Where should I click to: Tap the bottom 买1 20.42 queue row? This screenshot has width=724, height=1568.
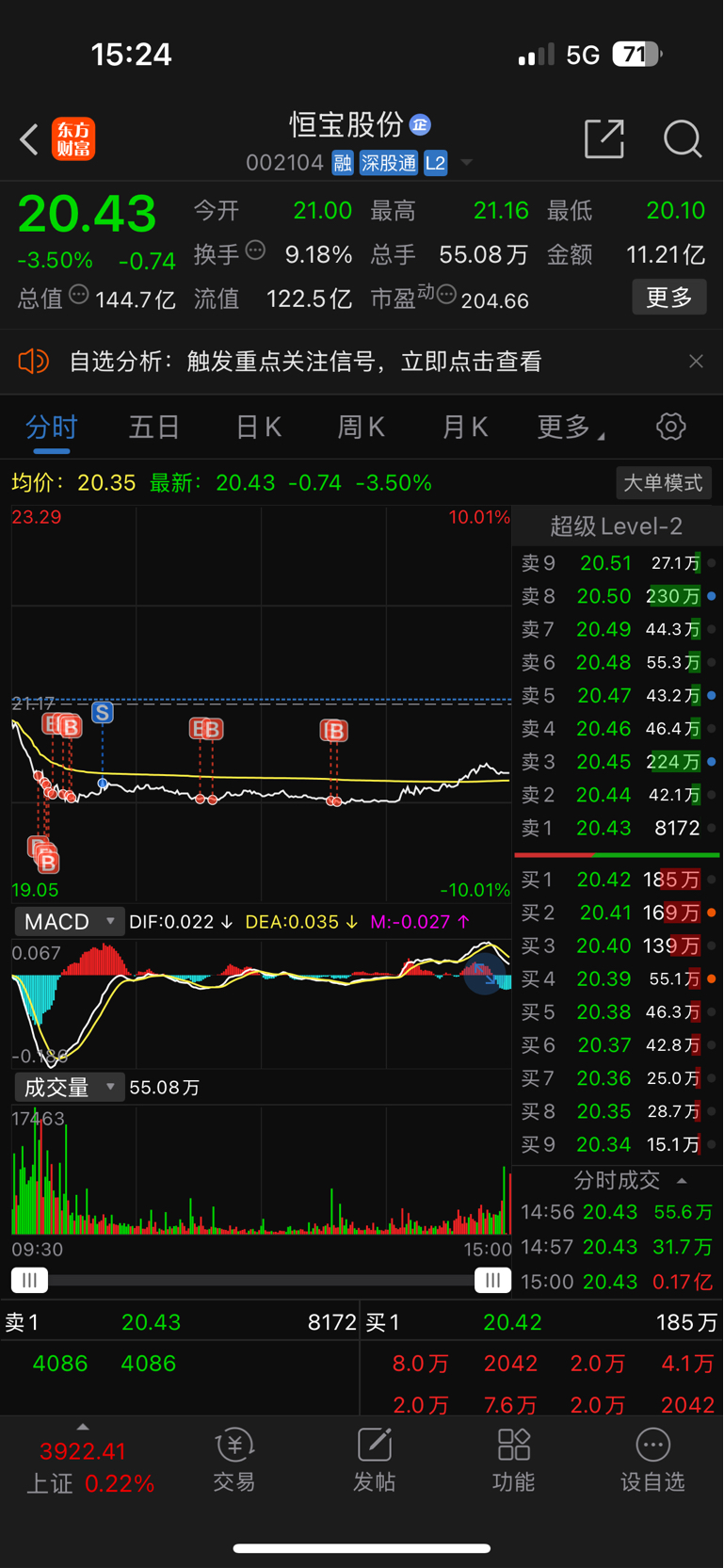coord(542,1322)
